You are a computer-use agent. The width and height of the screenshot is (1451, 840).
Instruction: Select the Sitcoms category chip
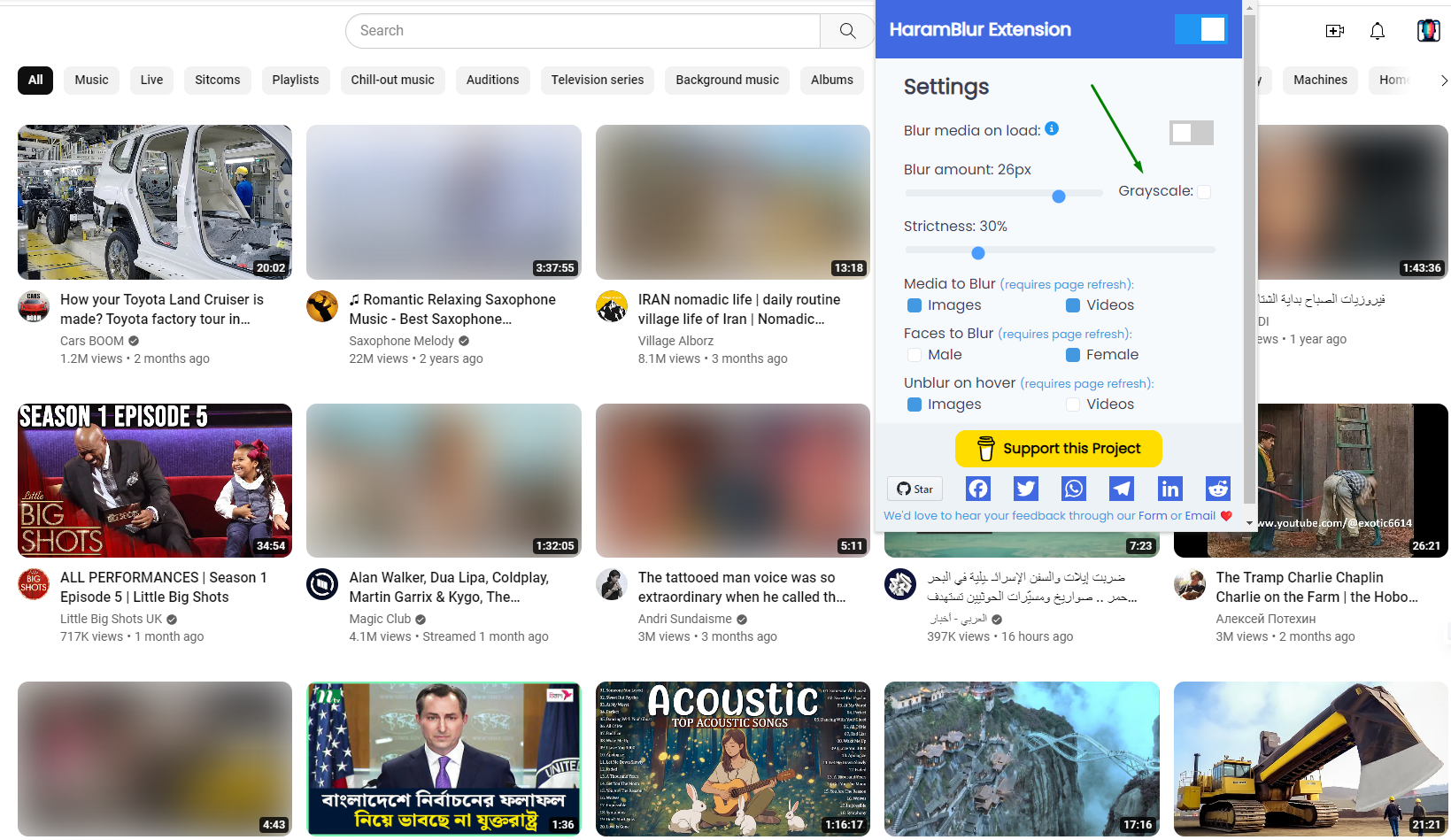pyautogui.click(x=218, y=80)
